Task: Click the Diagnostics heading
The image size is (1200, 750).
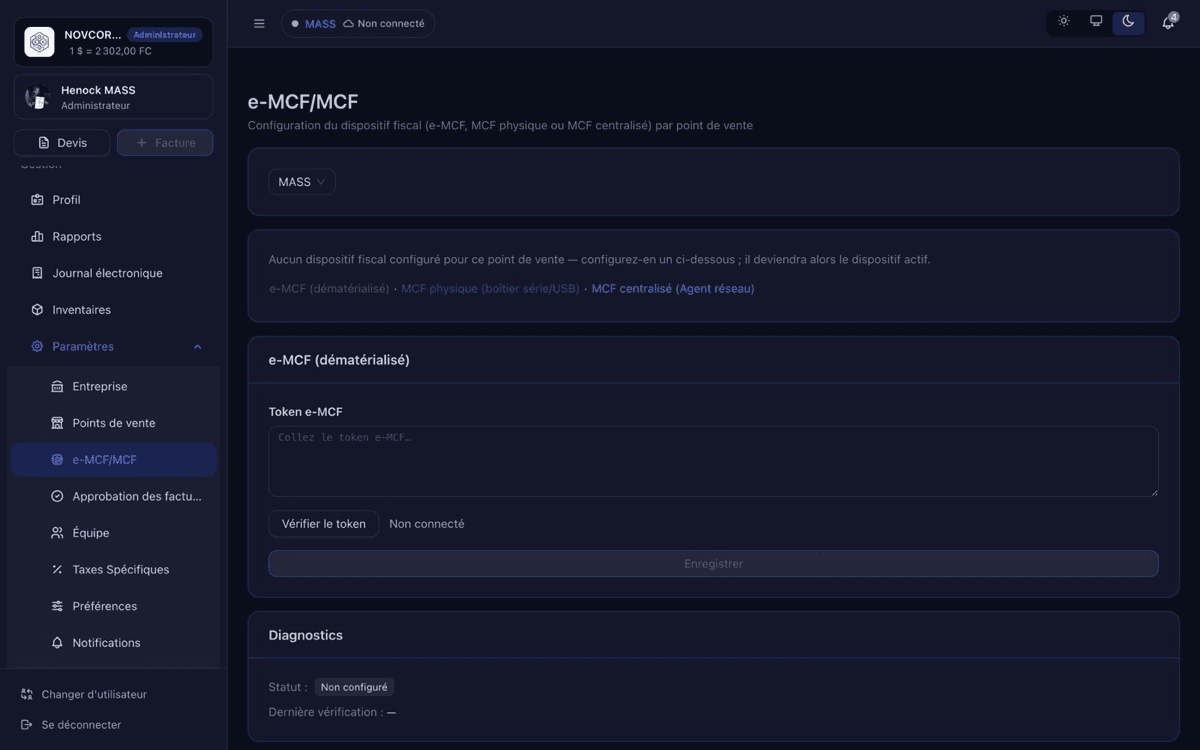Action: (x=306, y=635)
